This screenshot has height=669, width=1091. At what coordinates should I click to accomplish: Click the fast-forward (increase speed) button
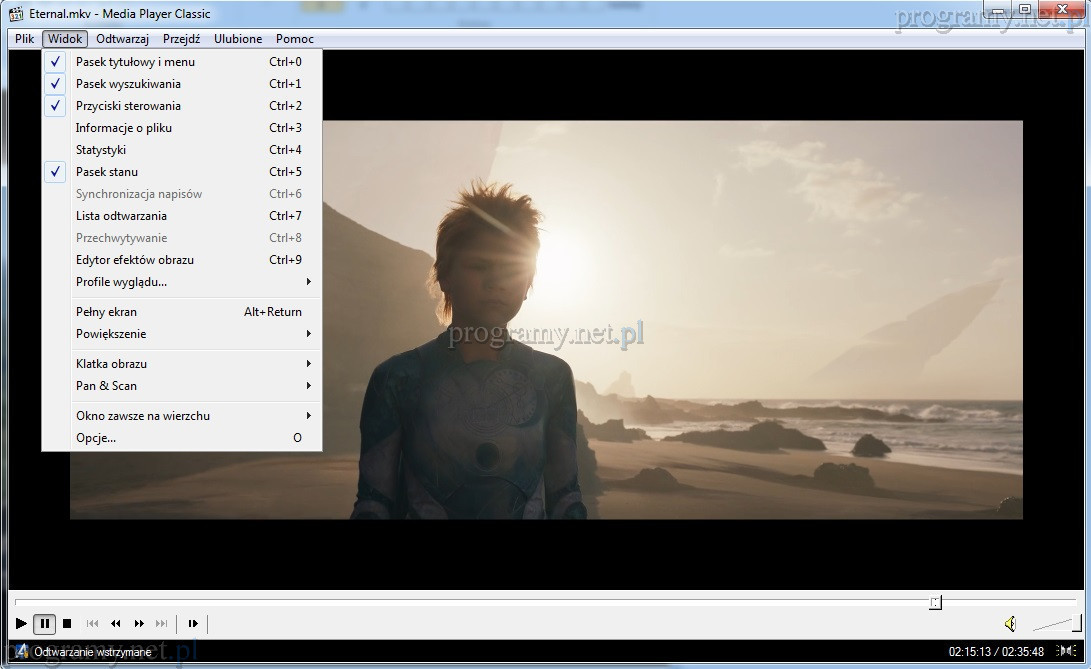(x=139, y=624)
